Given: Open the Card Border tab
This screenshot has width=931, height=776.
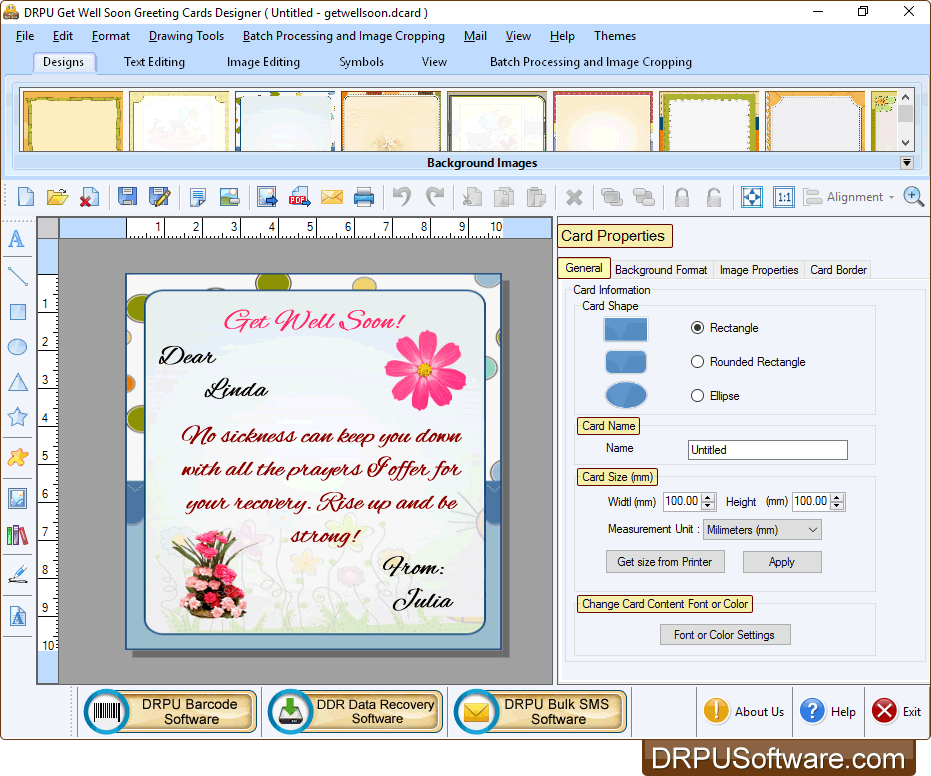Looking at the screenshot, I should click(x=838, y=270).
